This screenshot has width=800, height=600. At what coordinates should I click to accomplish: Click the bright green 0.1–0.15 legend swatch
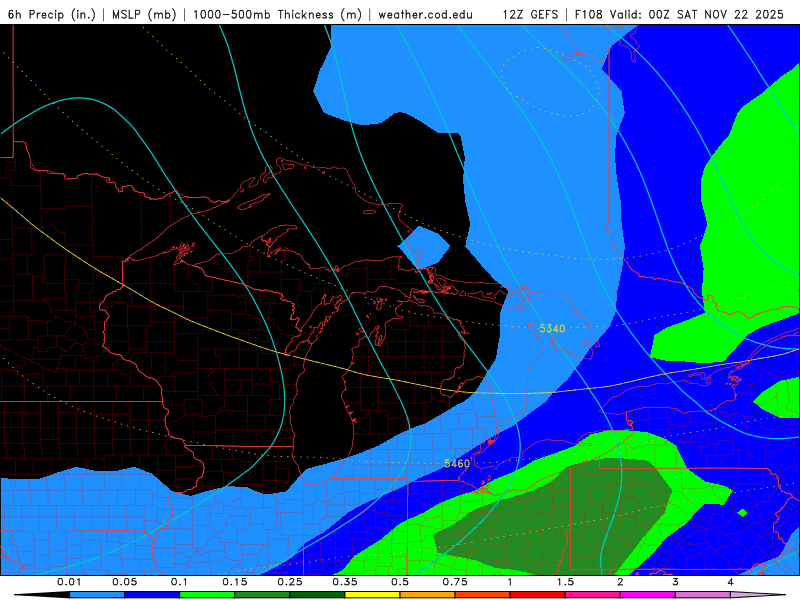click(x=207, y=595)
